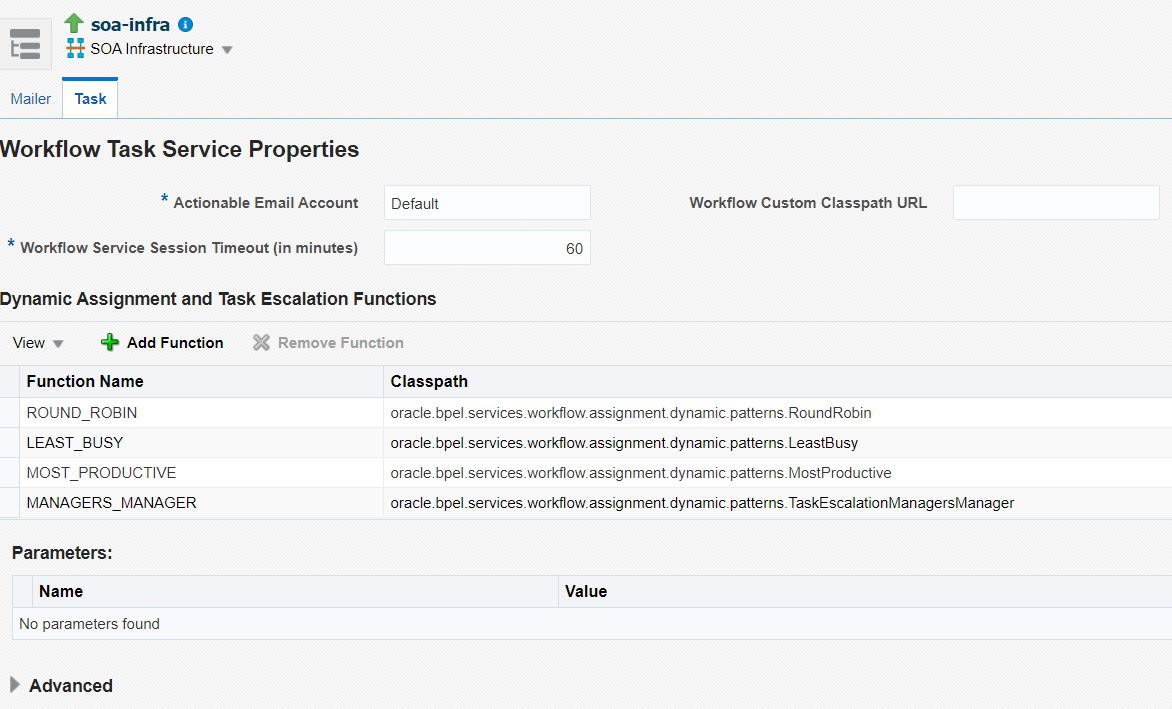The image size is (1172, 709).
Task: Click the soa-infra title link
Action: (130, 25)
